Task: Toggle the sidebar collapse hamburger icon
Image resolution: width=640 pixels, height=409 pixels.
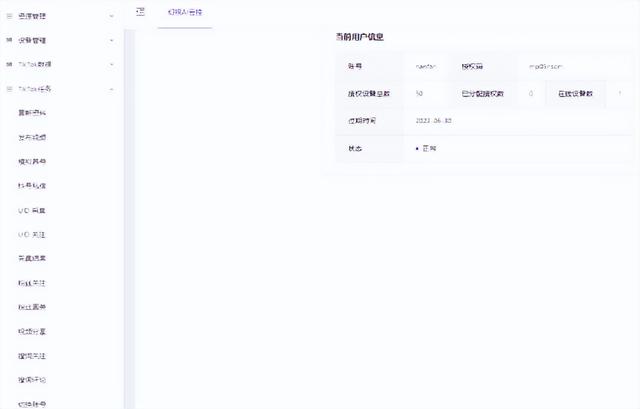Action: [x=140, y=10]
